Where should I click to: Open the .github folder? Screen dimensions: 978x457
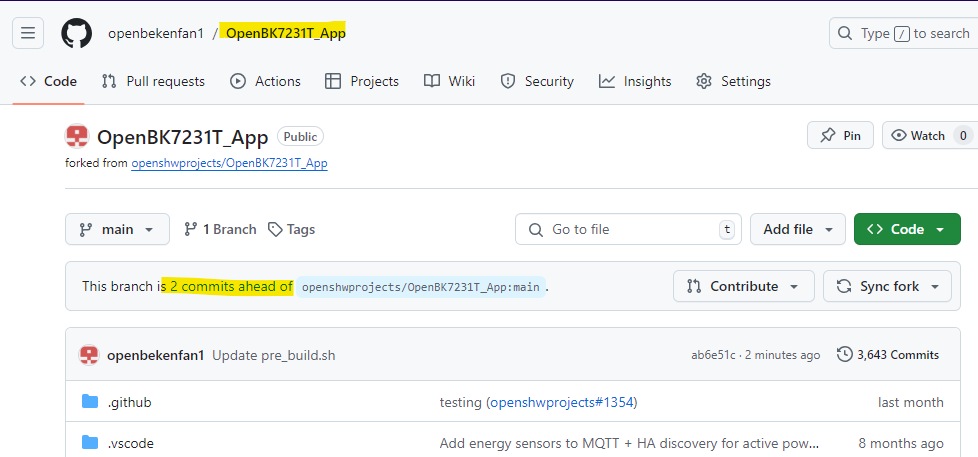[130, 403]
